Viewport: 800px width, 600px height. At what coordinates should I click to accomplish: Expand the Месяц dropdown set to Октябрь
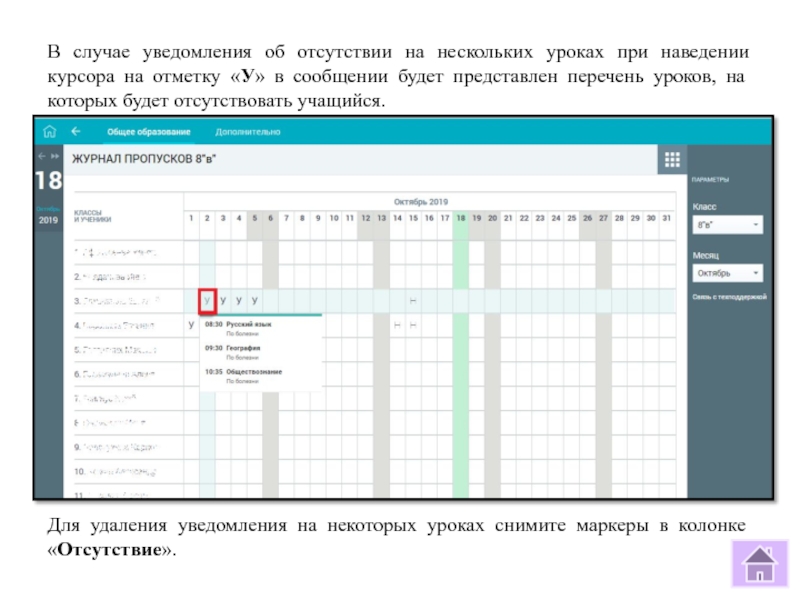click(727, 272)
